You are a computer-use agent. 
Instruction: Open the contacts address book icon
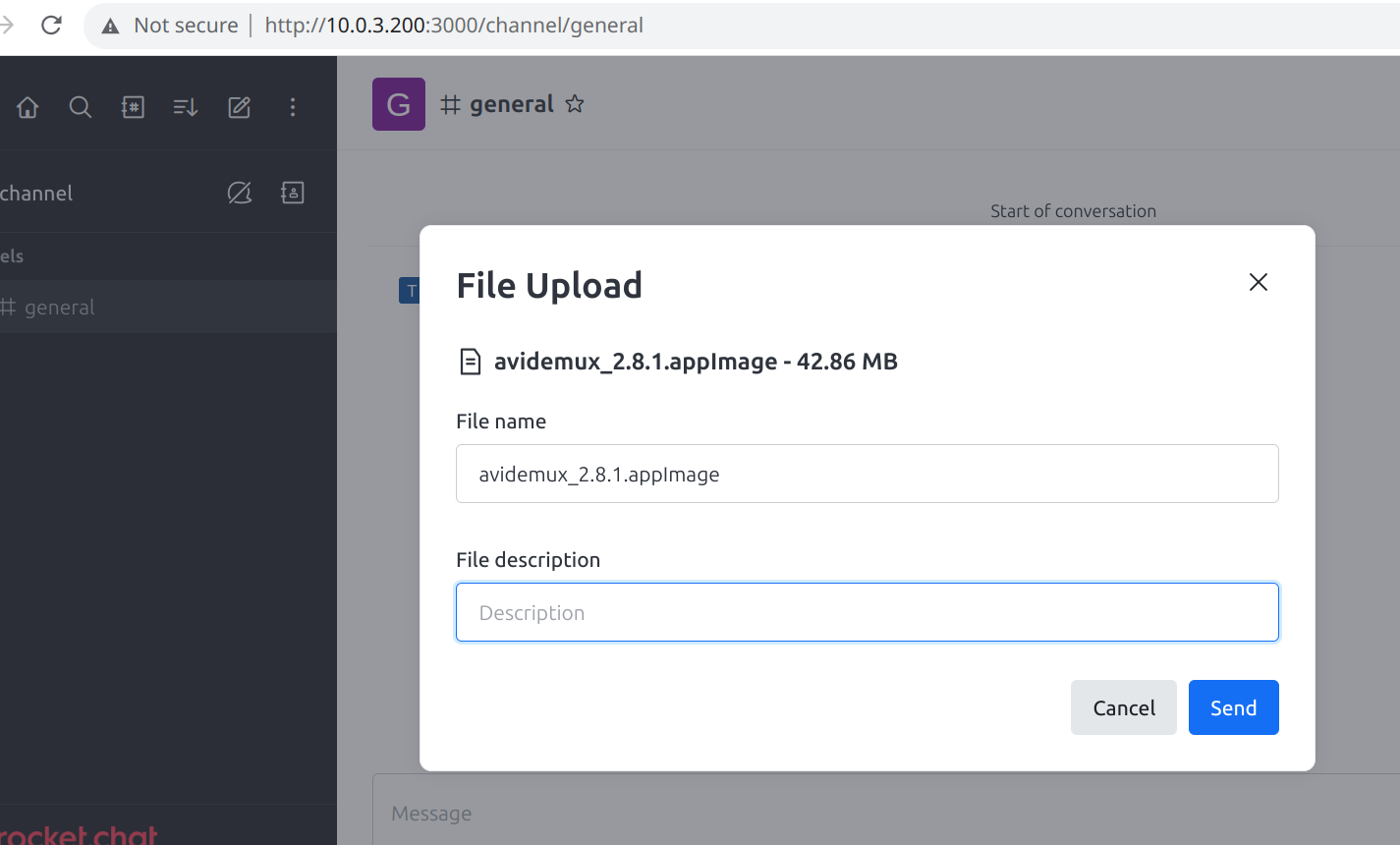point(292,193)
